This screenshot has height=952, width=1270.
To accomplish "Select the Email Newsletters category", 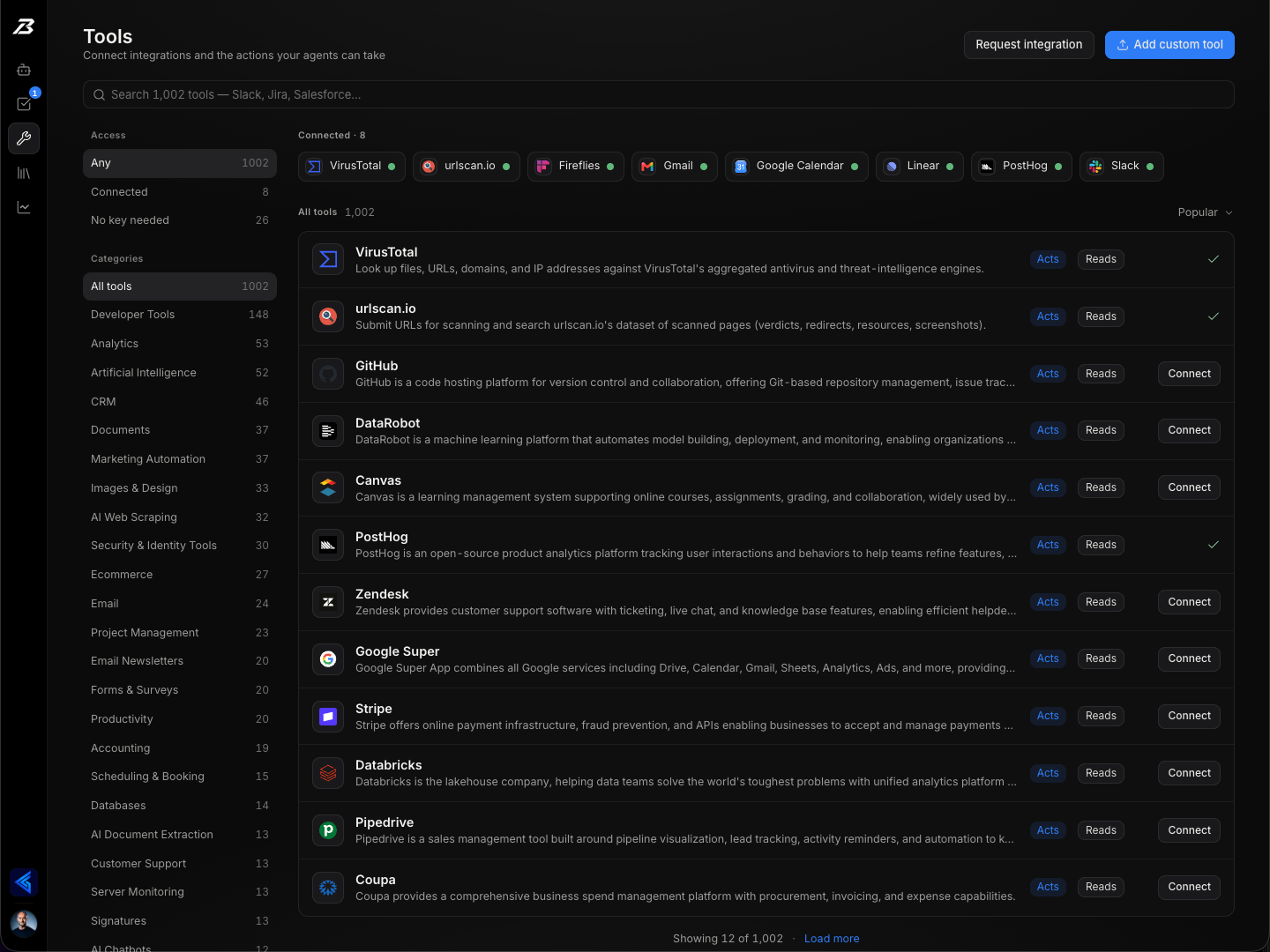I will [x=180, y=661].
